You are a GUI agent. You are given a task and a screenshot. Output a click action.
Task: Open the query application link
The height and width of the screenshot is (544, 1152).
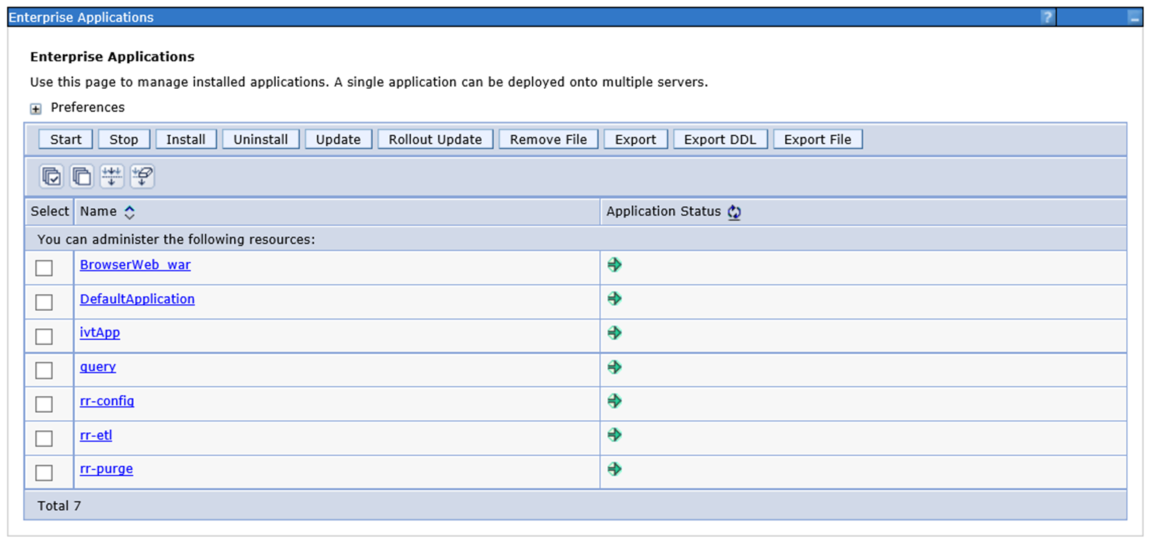98,367
